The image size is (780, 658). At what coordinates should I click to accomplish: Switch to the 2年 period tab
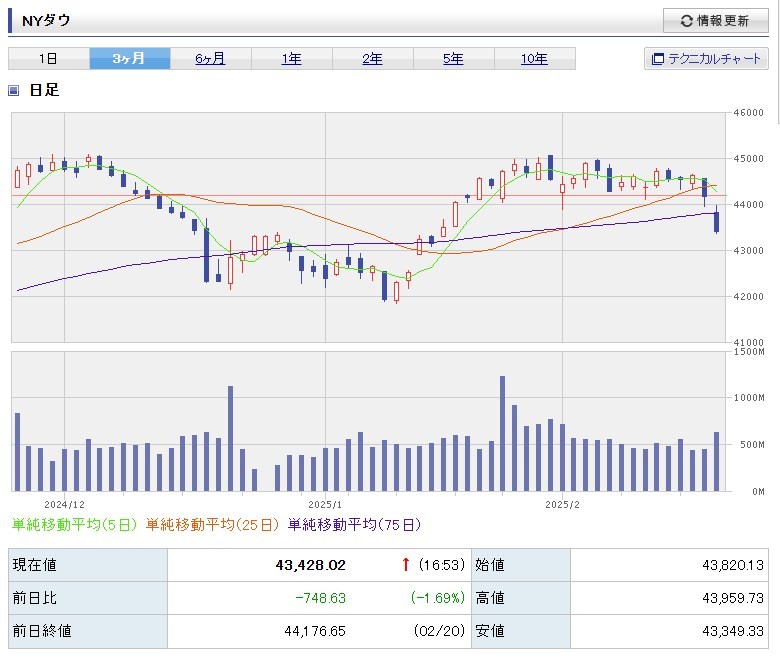pos(372,59)
